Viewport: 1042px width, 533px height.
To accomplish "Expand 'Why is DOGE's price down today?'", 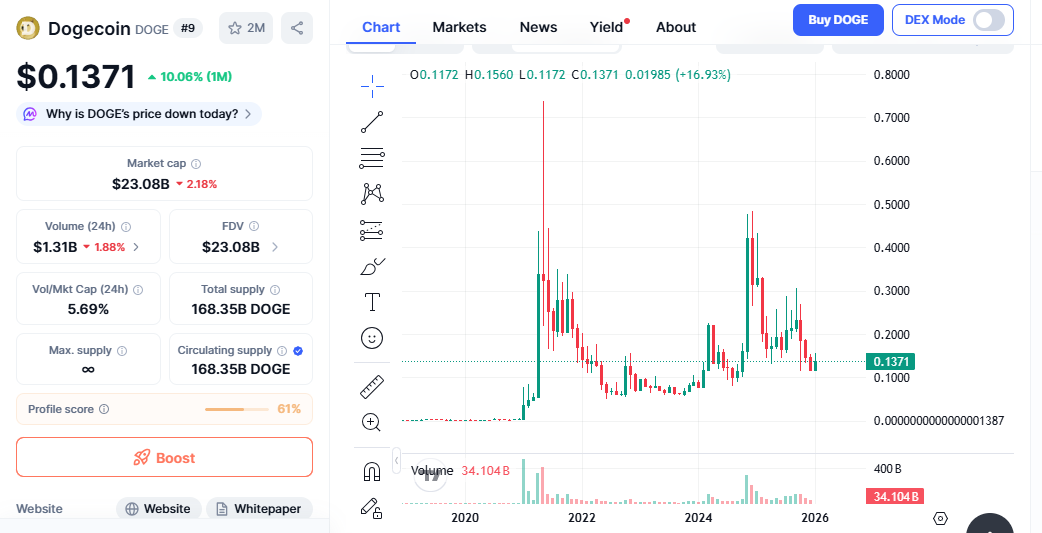I will (x=139, y=114).
